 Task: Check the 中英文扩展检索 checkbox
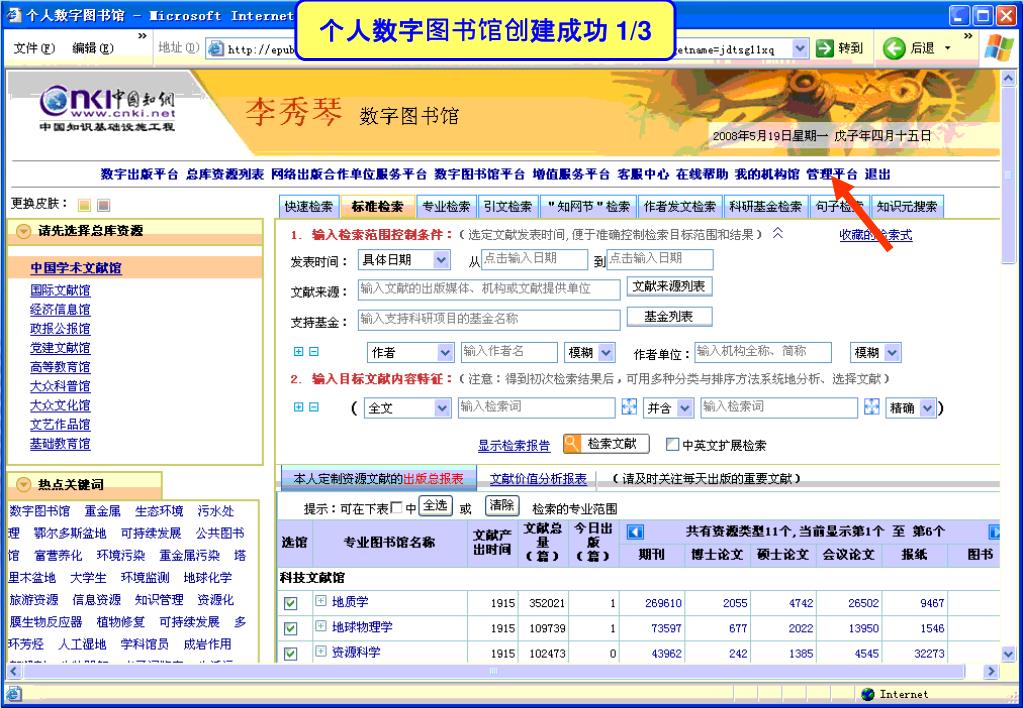click(x=672, y=444)
